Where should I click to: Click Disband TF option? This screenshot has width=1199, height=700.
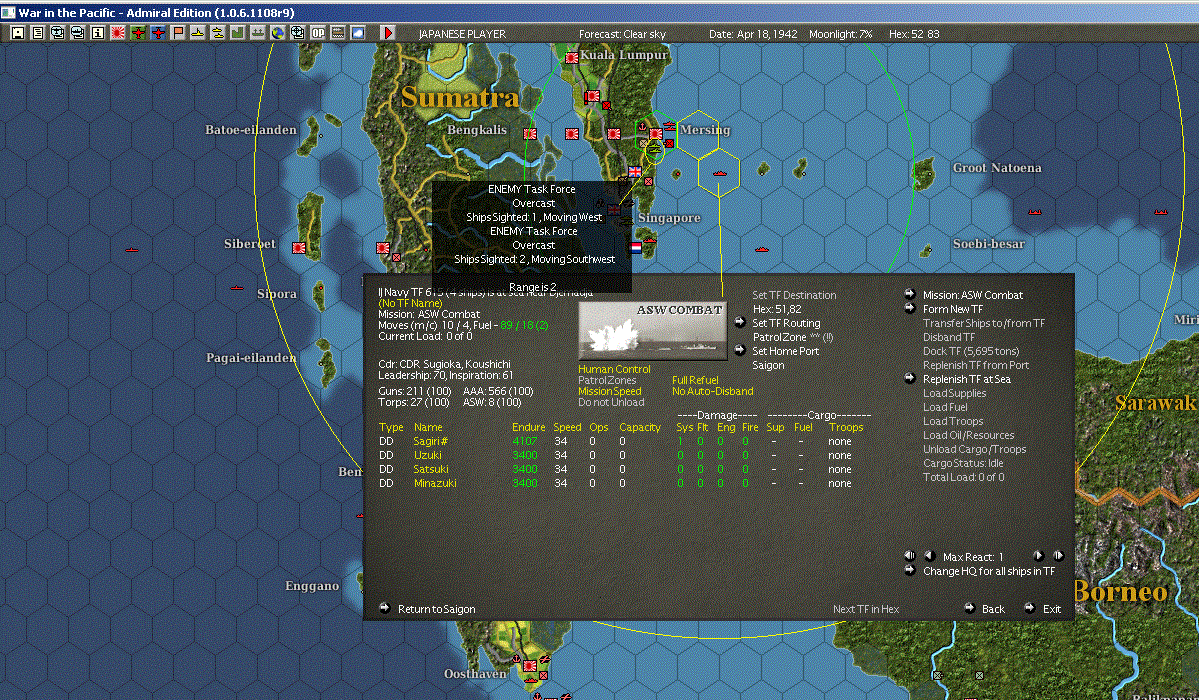[x=948, y=337]
